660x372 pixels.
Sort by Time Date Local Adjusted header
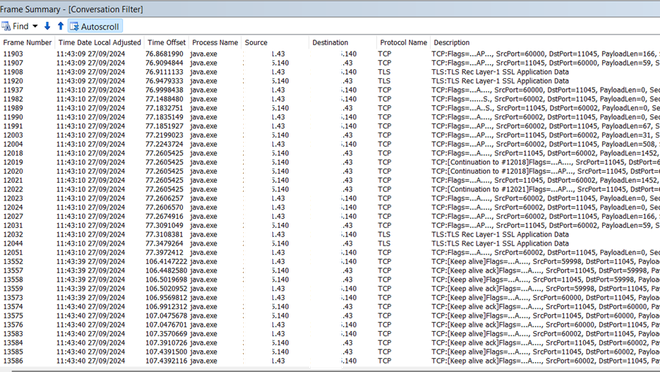point(100,43)
